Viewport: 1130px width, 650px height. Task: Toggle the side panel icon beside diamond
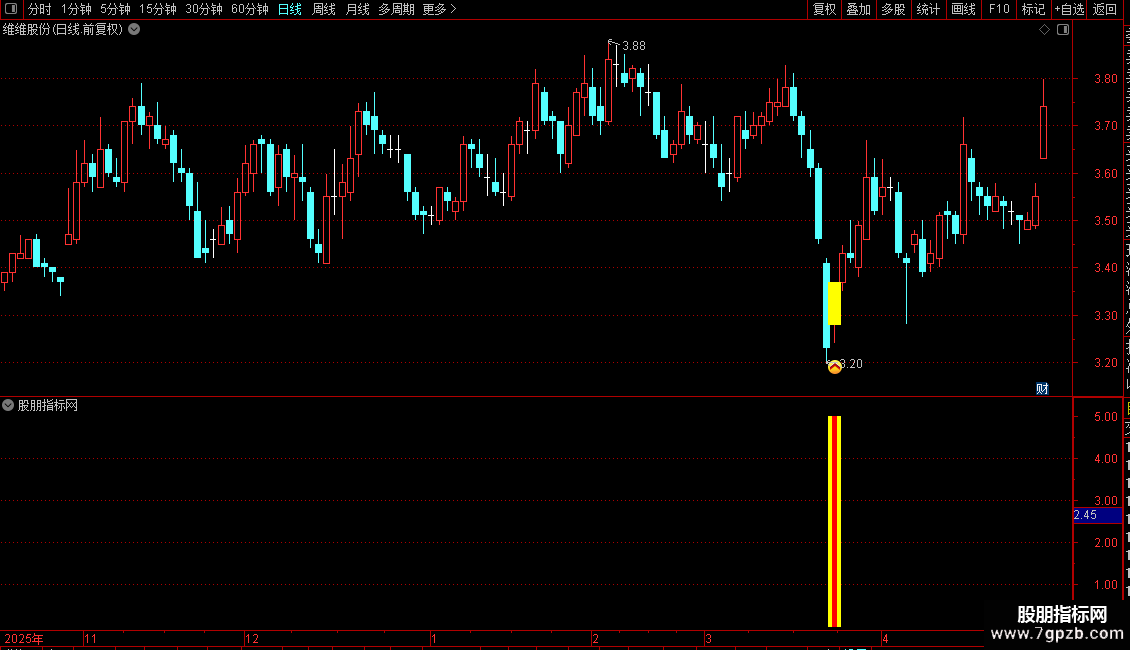click(1063, 30)
